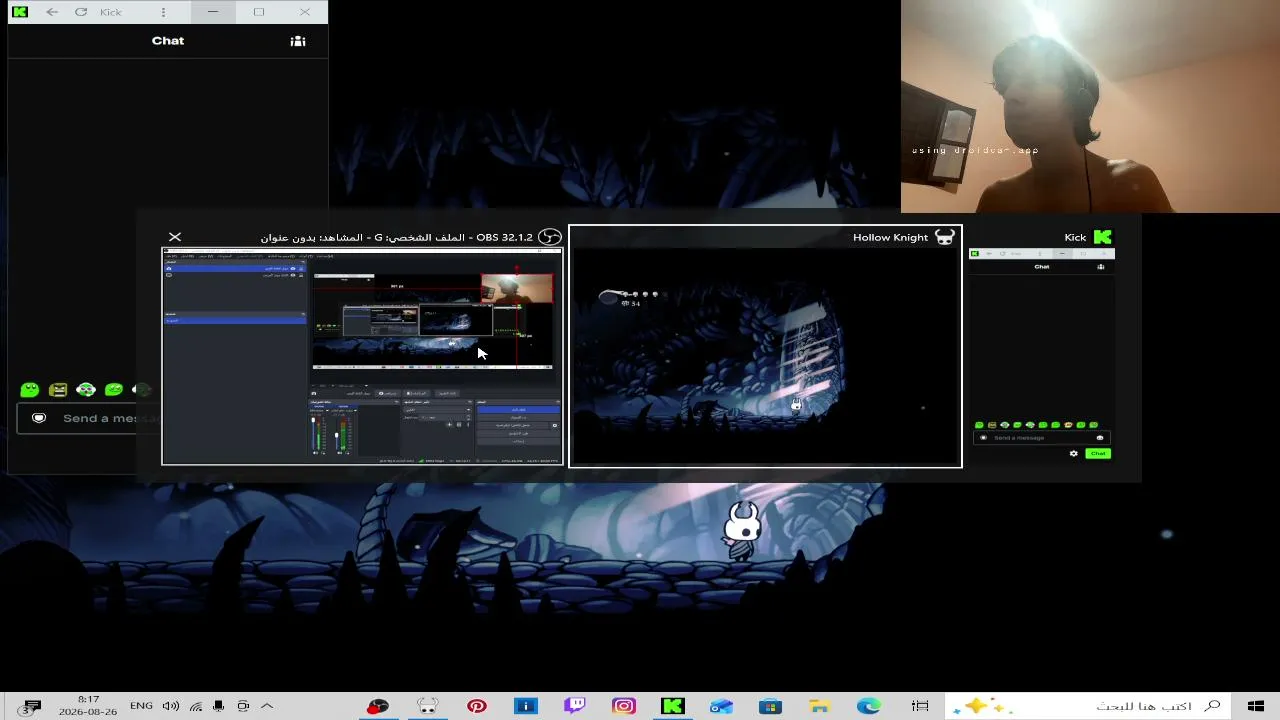Image resolution: width=1280 pixels, height=720 pixels.
Task: Click the Chat heading in Kick window
Action: point(168,41)
